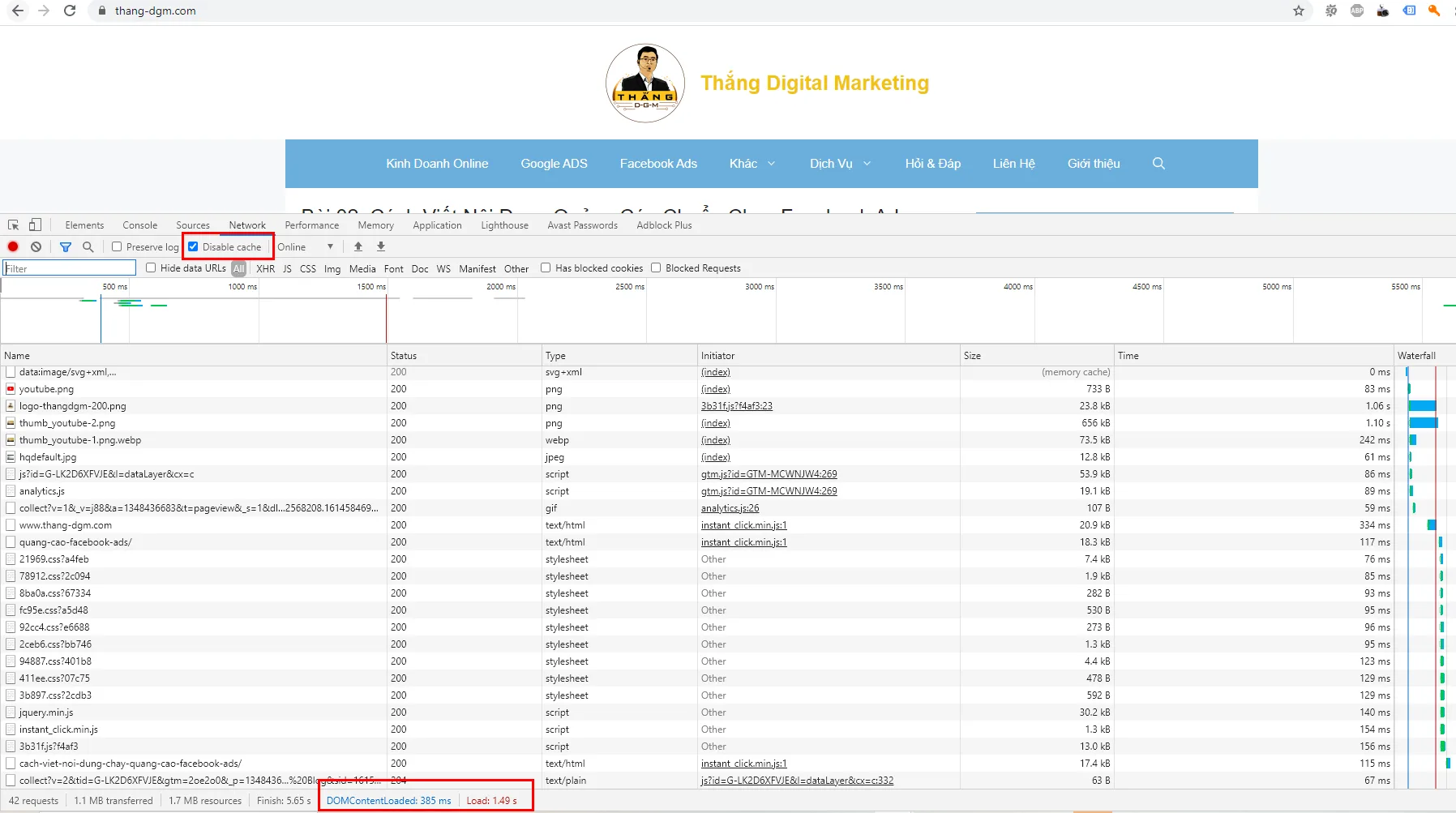The height and width of the screenshot is (813, 1456).
Task: Toggle the network filter funnel icon
Action: (x=66, y=247)
